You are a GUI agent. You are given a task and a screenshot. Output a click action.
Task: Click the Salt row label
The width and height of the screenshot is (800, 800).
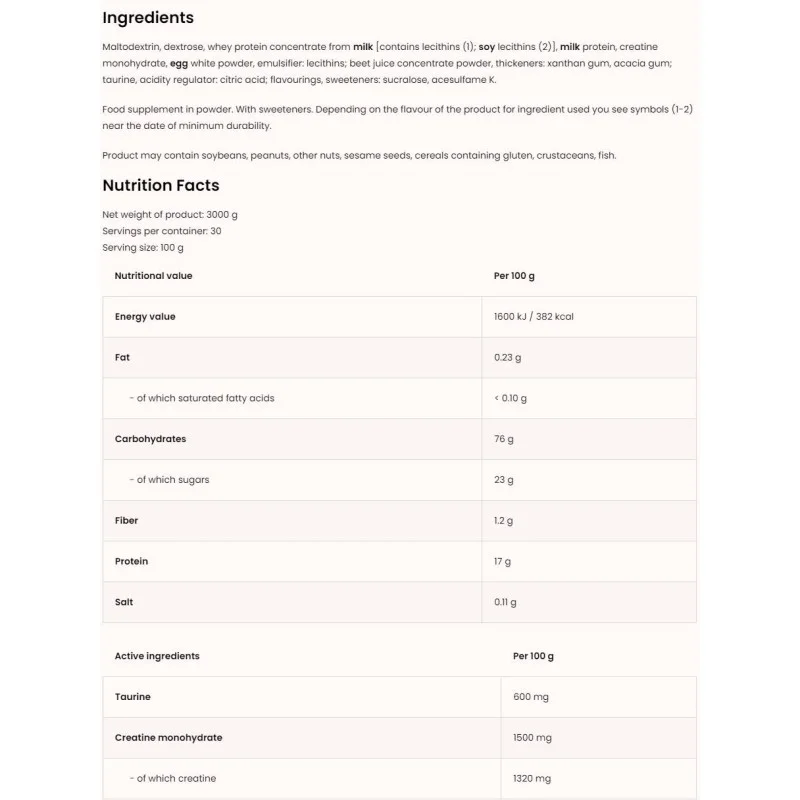point(124,602)
